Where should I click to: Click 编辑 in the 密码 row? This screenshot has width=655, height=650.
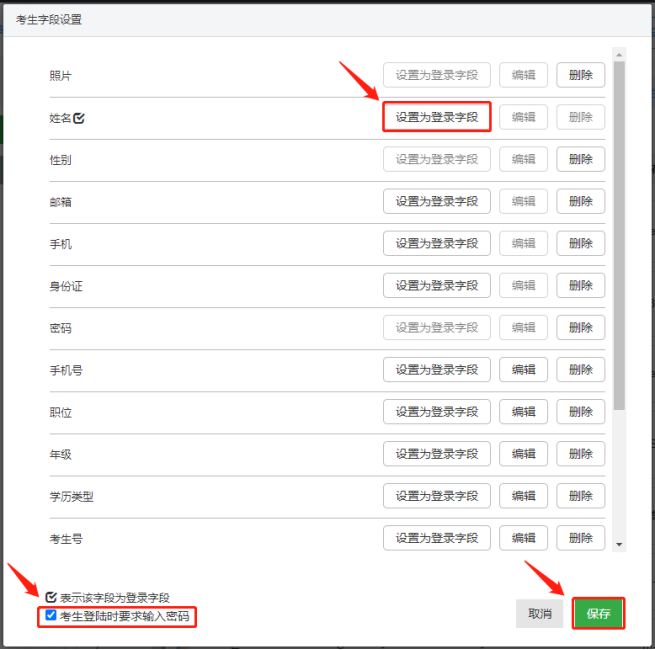pos(523,328)
